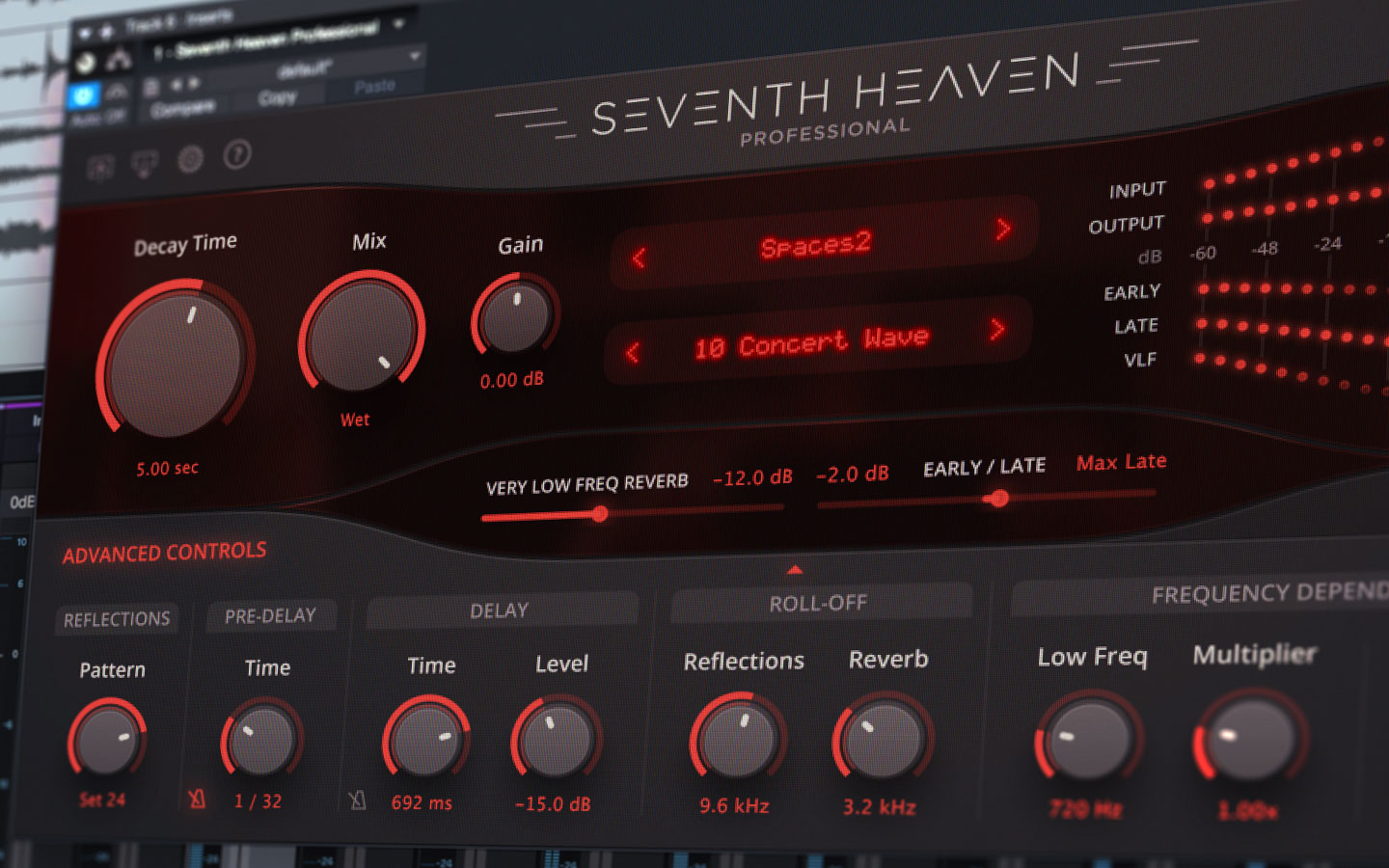Image resolution: width=1389 pixels, height=868 pixels.
Task: Open the settings gear icon
Action: pyautogui.click(x=190, y=157)
